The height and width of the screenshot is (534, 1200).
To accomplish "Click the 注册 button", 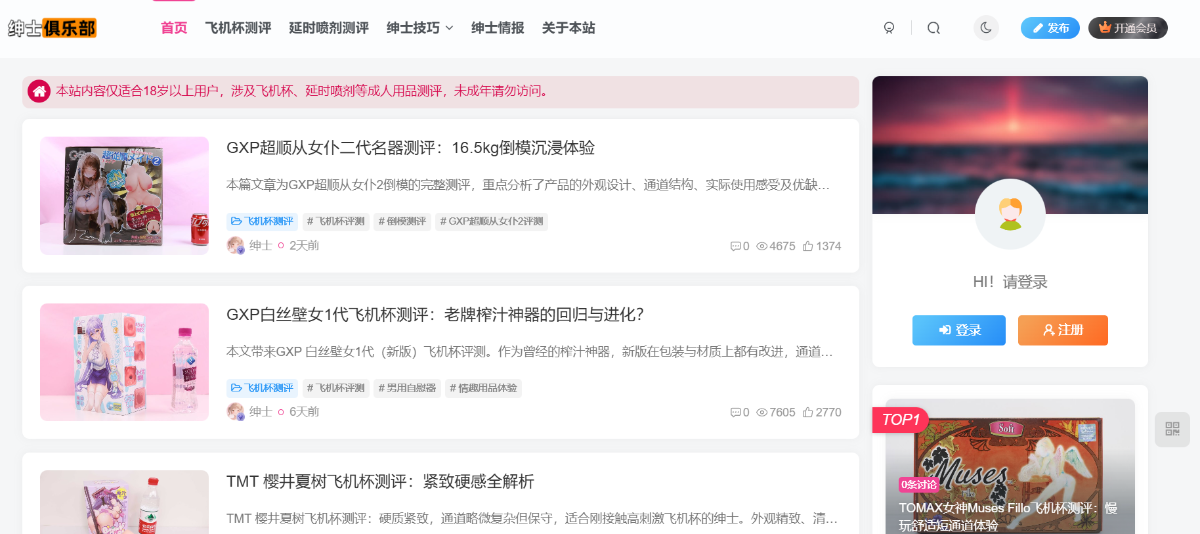I will 1063,330.
